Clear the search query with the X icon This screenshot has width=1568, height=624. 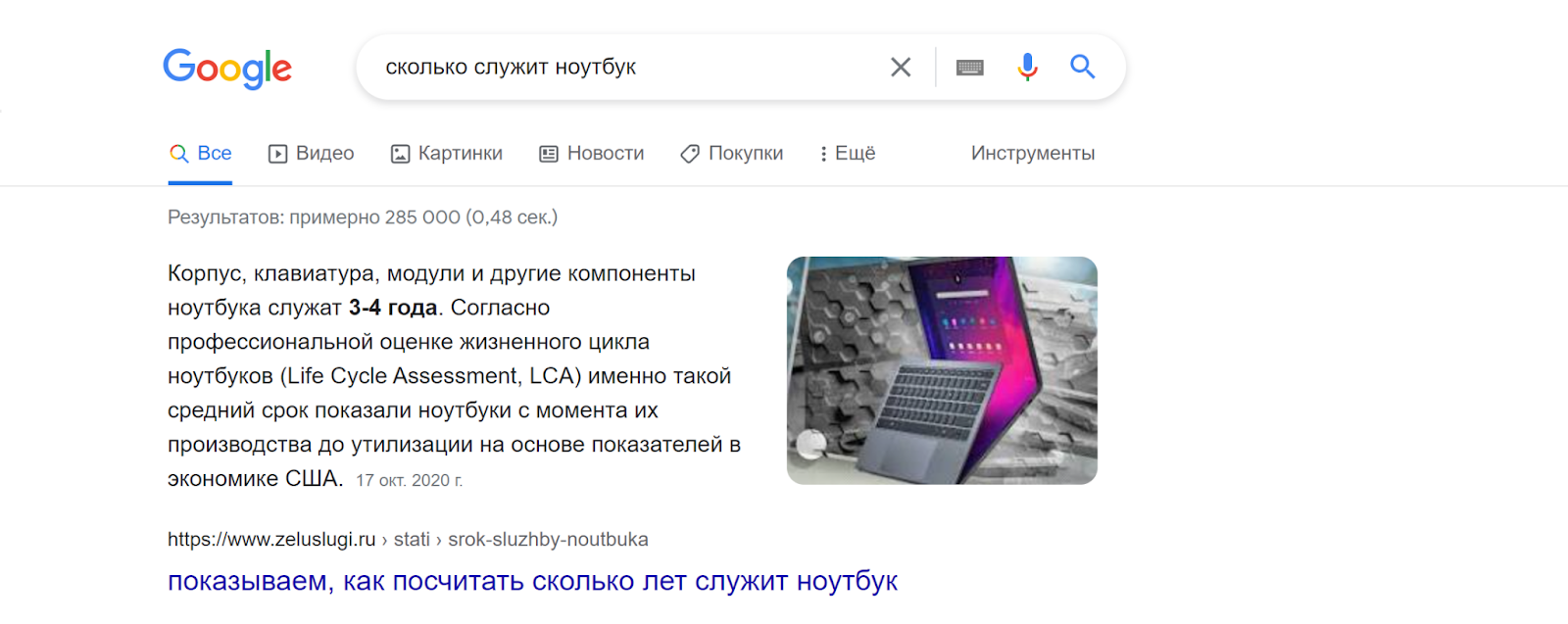(x=900, y=67)
